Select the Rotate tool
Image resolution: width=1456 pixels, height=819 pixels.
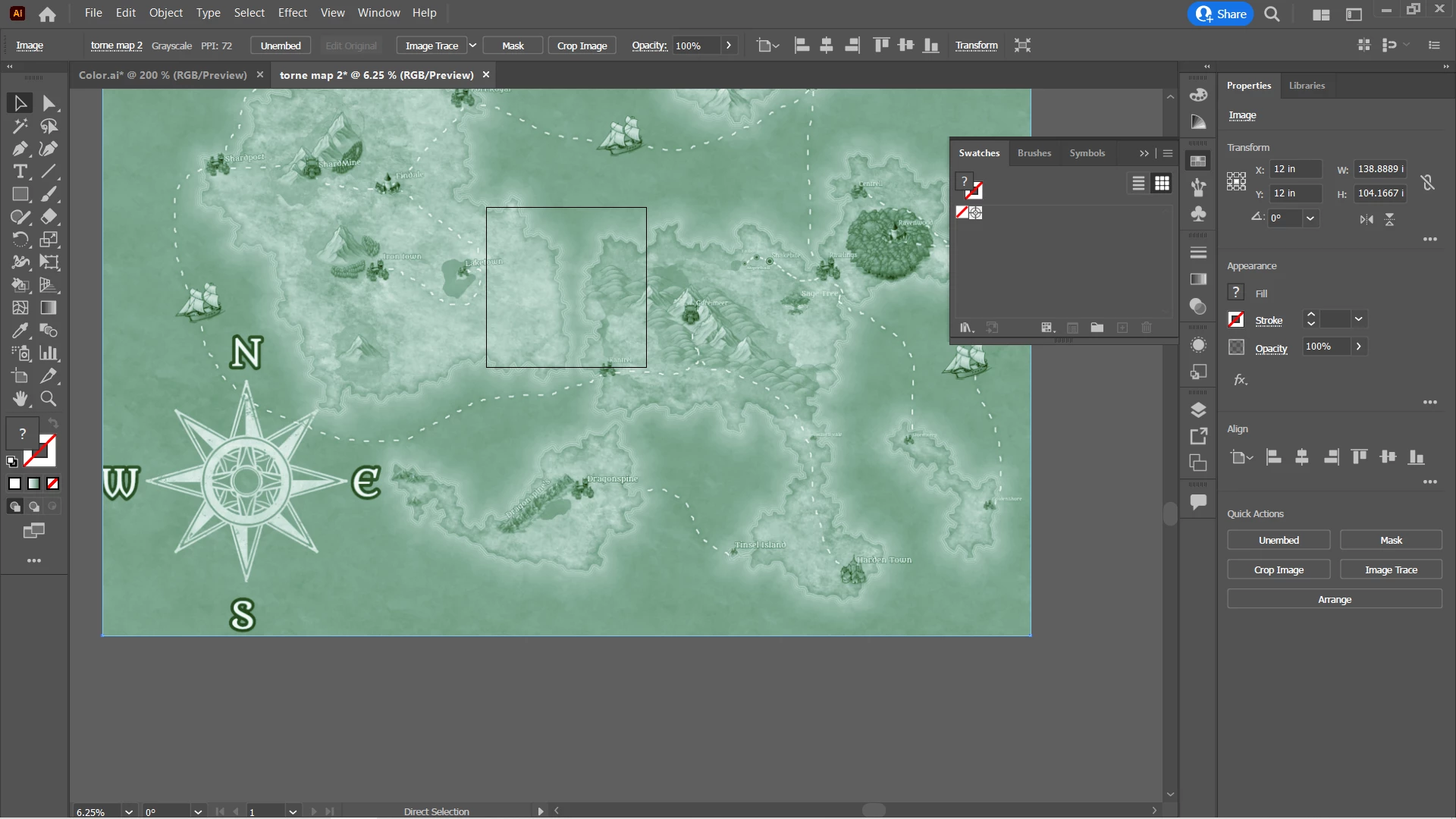[x=20, y=240]
